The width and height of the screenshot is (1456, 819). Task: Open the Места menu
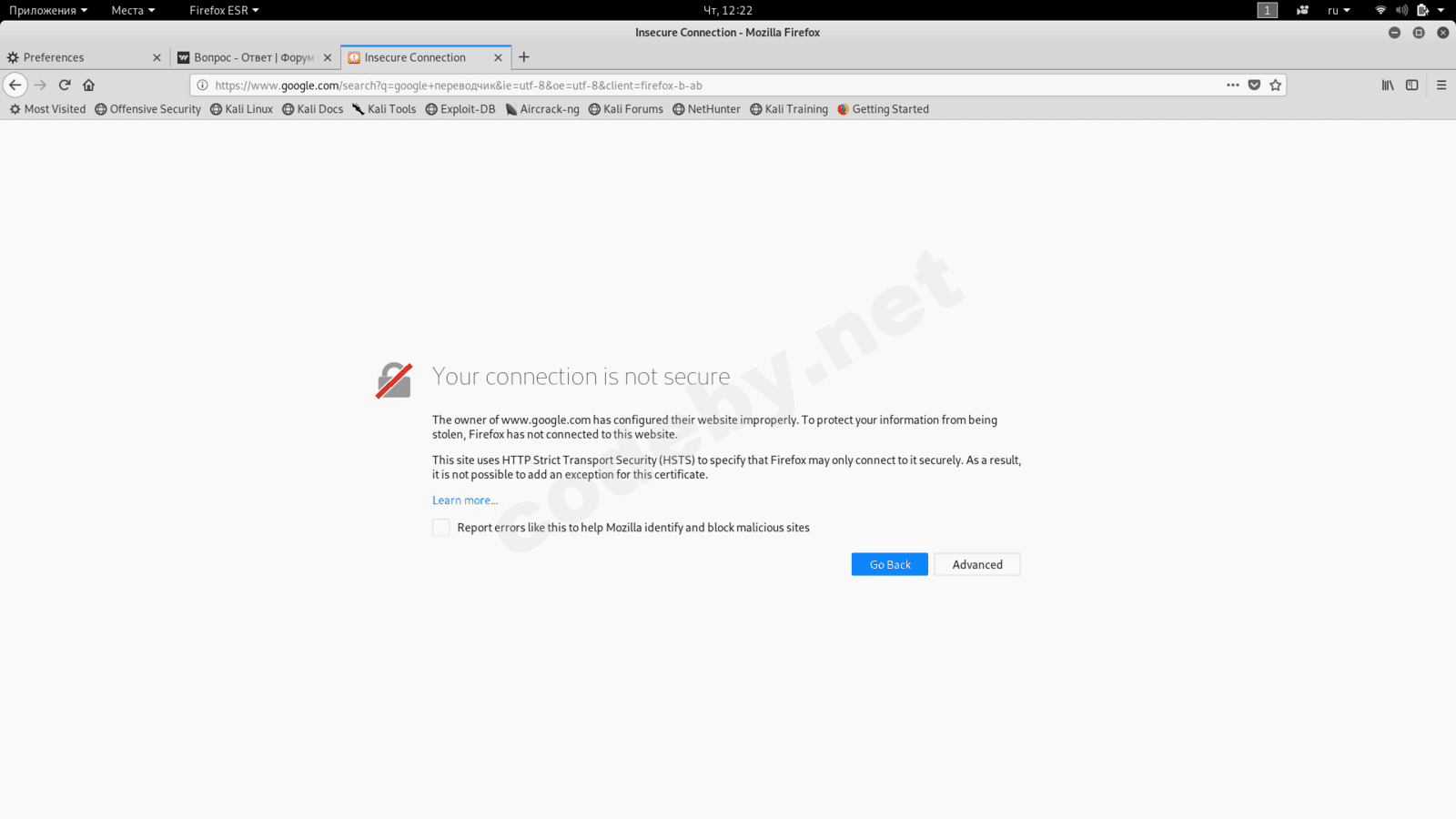pyautogui.click(x=133, y=10)
